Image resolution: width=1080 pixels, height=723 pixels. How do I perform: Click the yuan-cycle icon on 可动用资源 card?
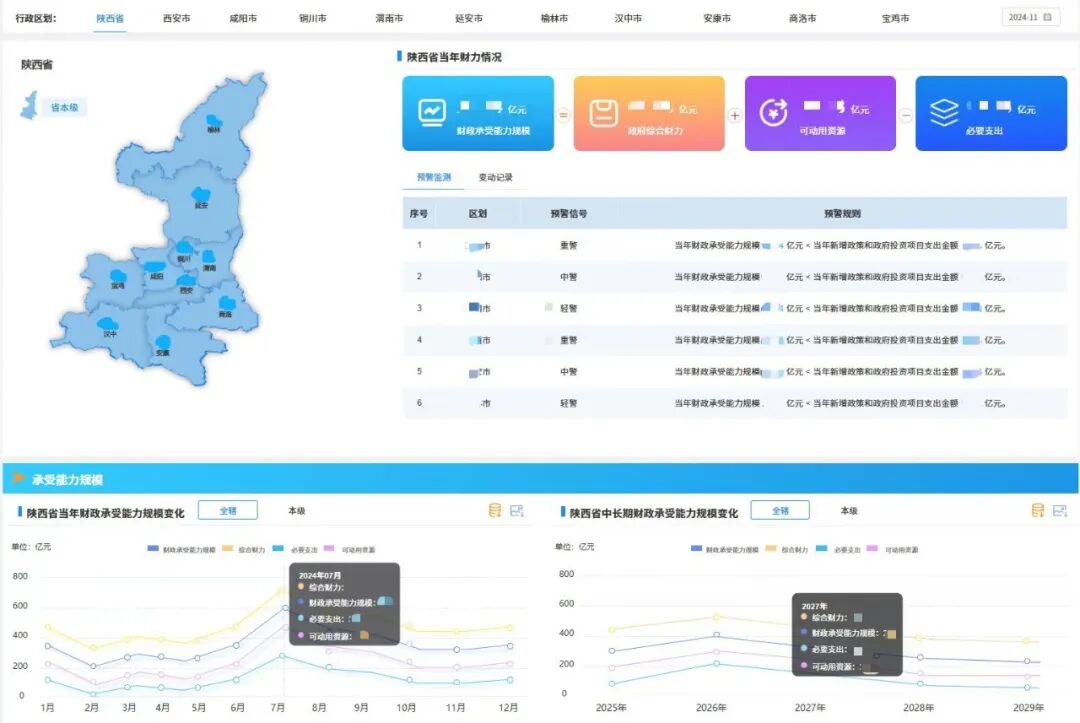click(773, 112)
